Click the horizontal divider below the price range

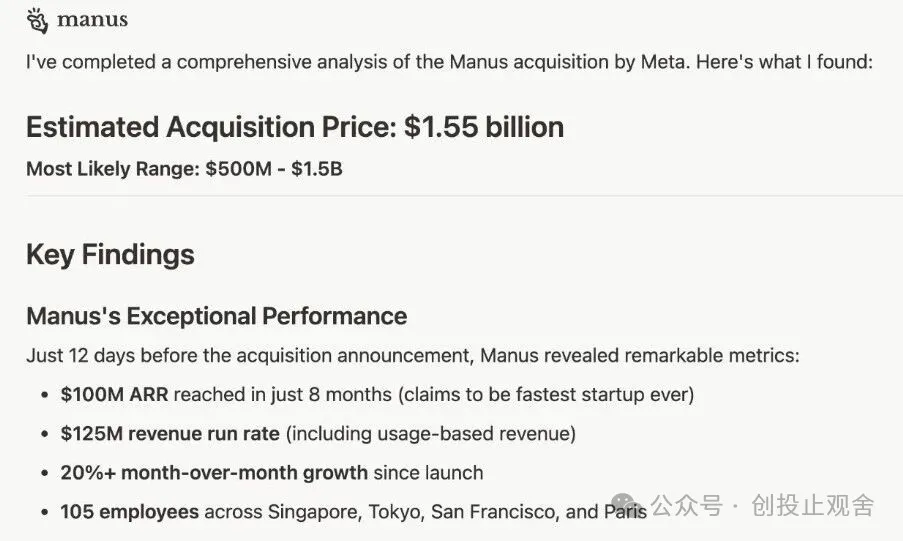coord(451,196)
